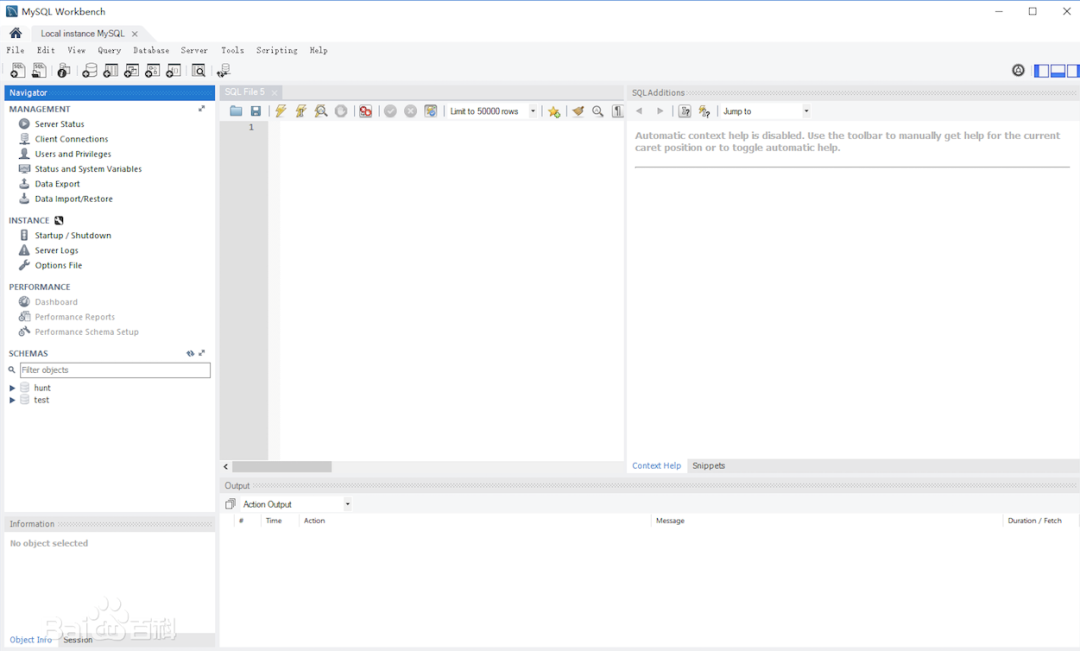1080x651 pixels.
Task: Stop the running query icon
Action: pyautogui.click(x=341, y=111)
